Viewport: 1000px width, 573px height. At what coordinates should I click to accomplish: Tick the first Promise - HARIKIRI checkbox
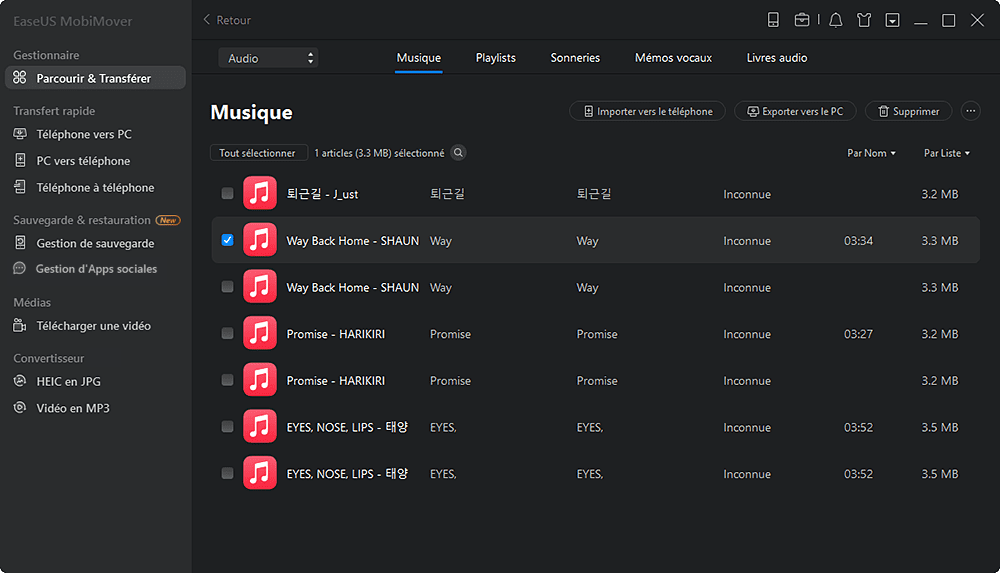[227, 334]
